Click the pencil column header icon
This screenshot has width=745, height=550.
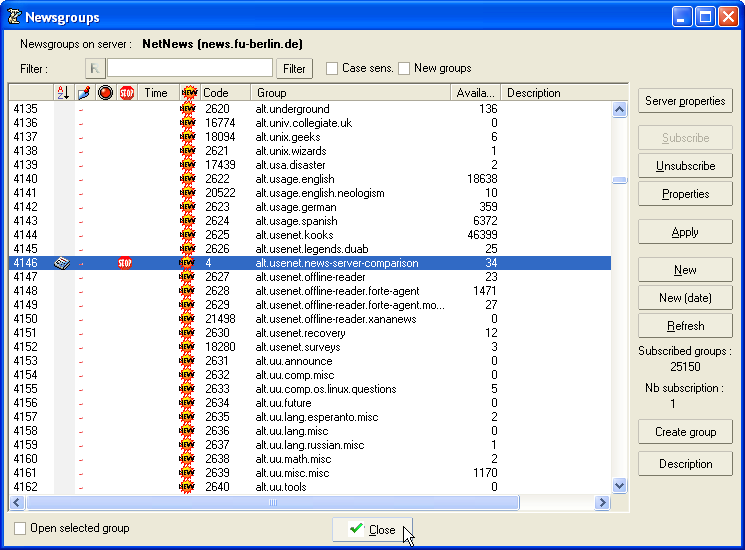pyautogui.click(x=84, y=93)
